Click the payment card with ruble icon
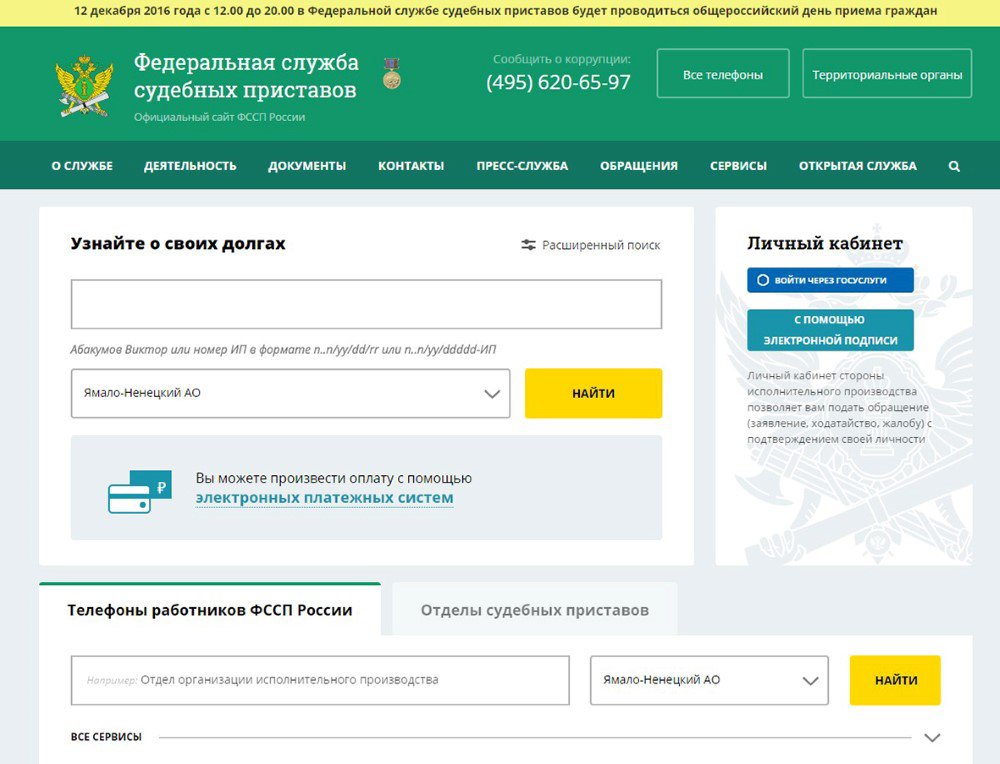Viewport: 1000px width, 764px height. tap(139, 491)
